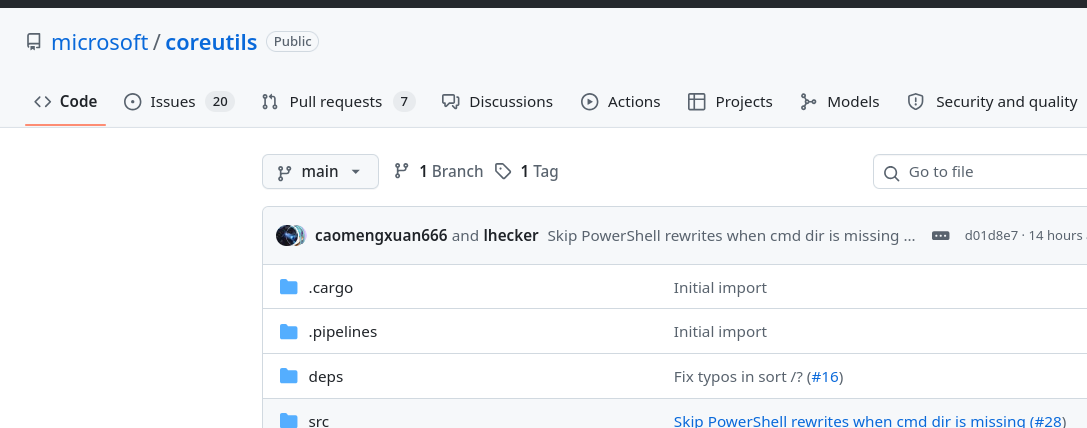View the 1 Tag link
Screen dimensions: 1087x428
tap(527, 171)
